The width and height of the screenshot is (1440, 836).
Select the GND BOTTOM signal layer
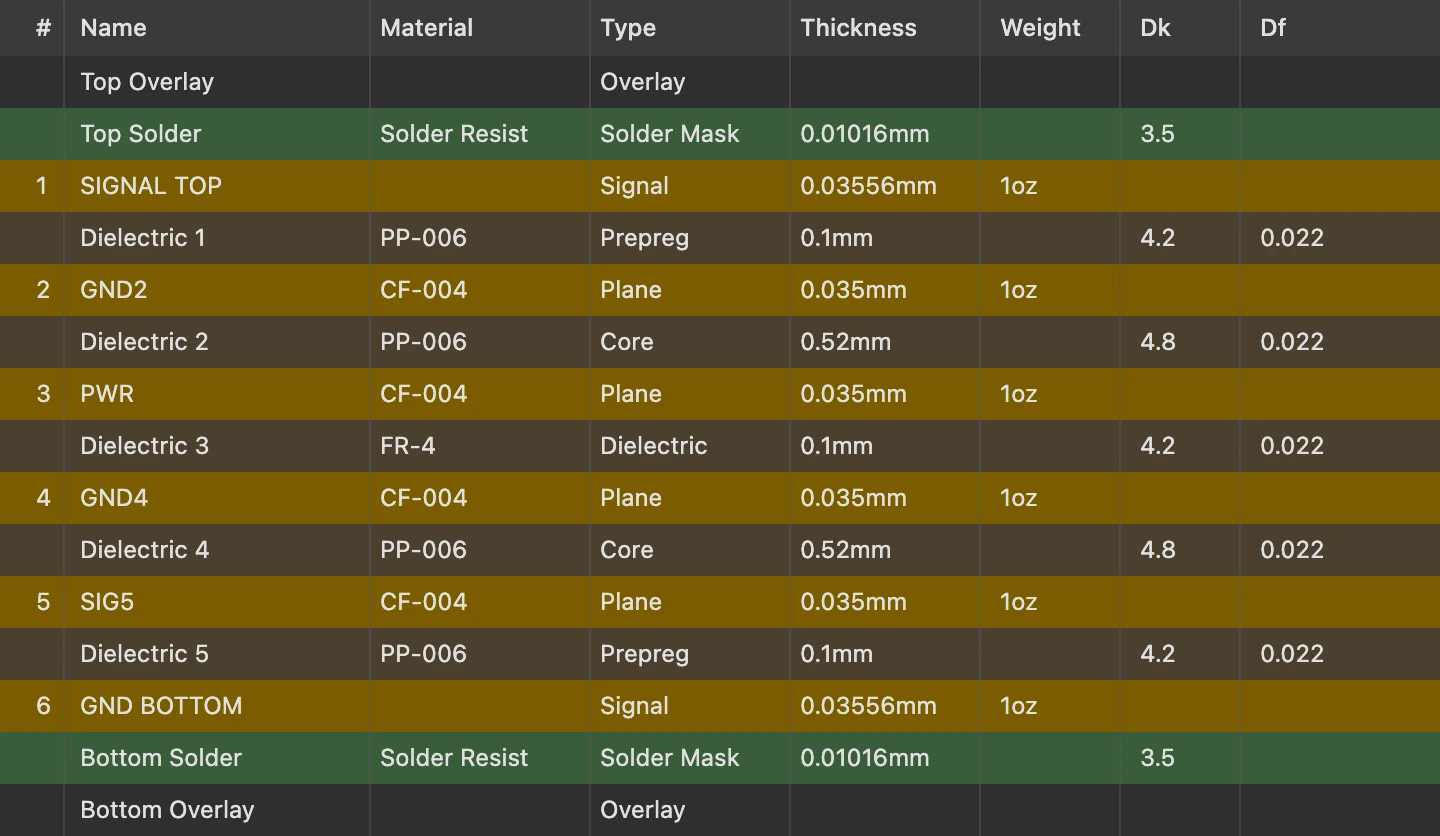[161, 706]
